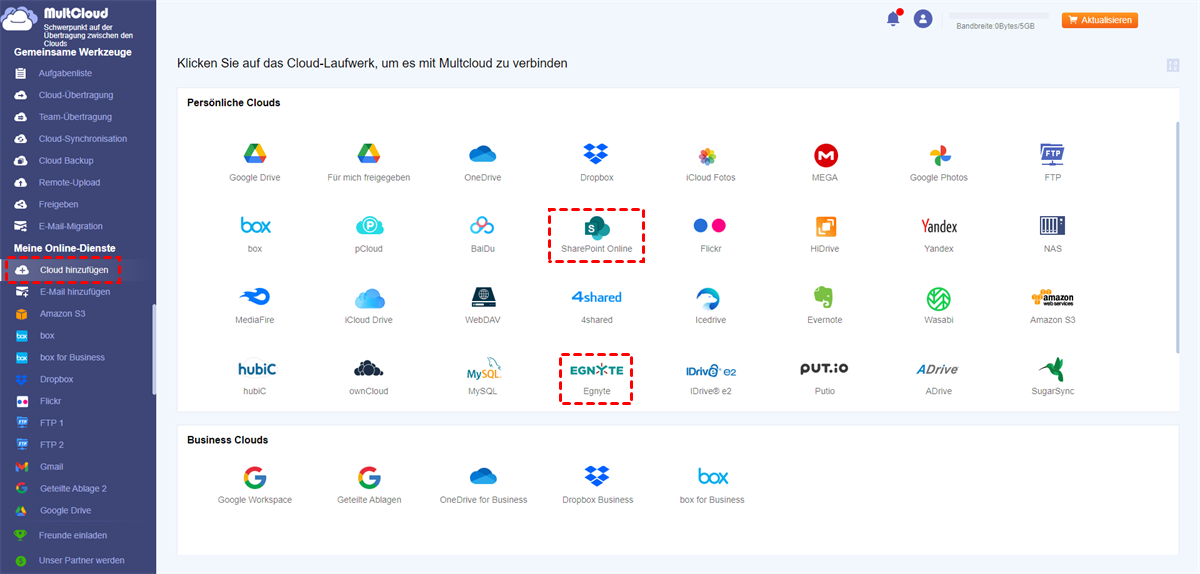Choose MediaFire cloud
Viewport: 1200px width, 574px height.
click(255, 297)
